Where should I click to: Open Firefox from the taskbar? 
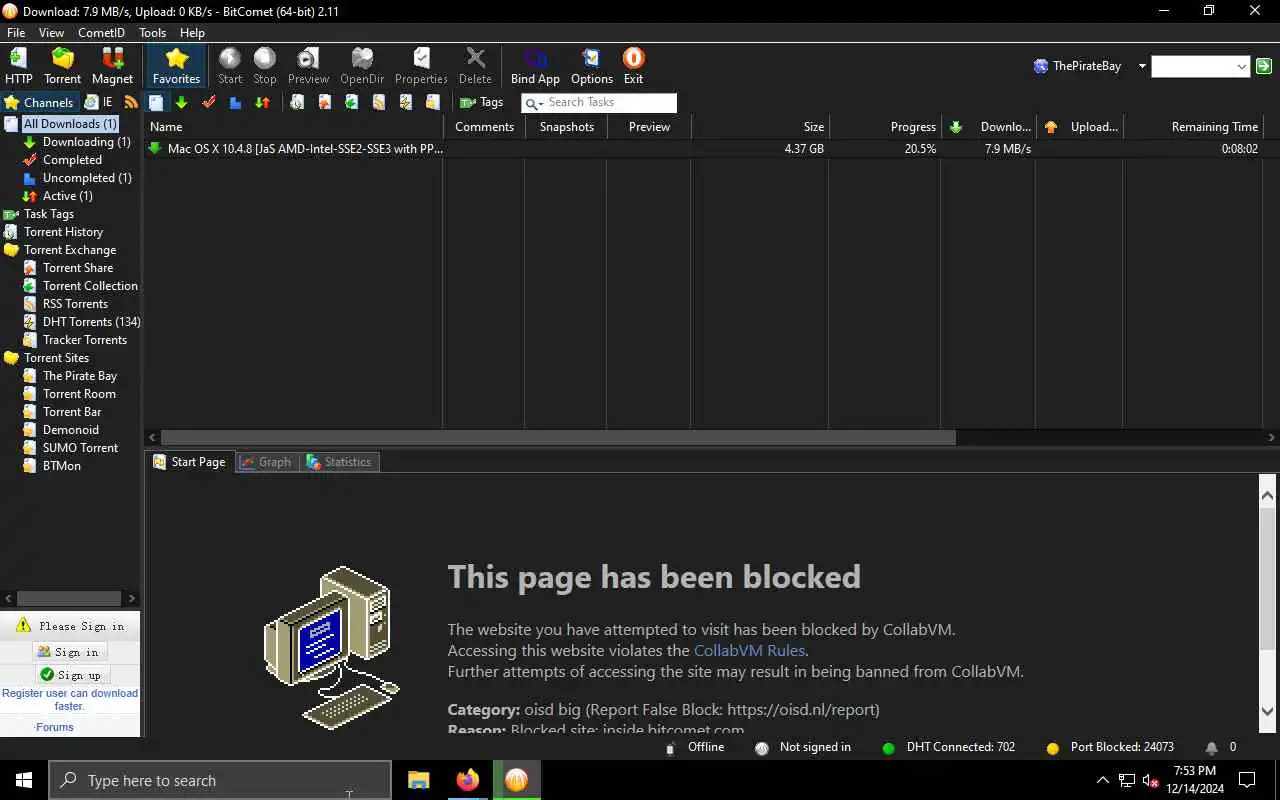(x=467, y=780)
